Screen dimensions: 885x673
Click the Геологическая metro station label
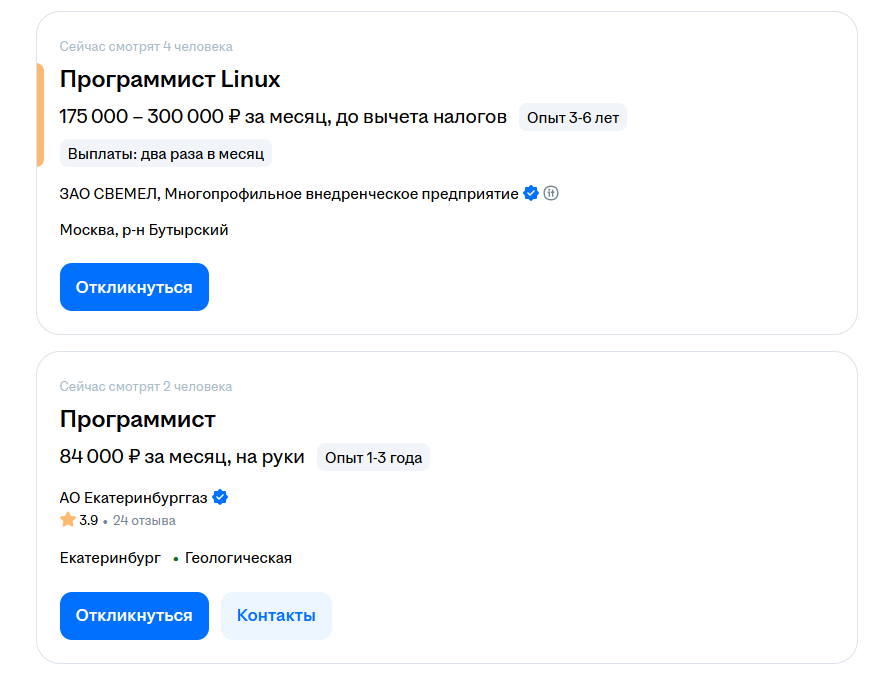click(x=237, y=557)
